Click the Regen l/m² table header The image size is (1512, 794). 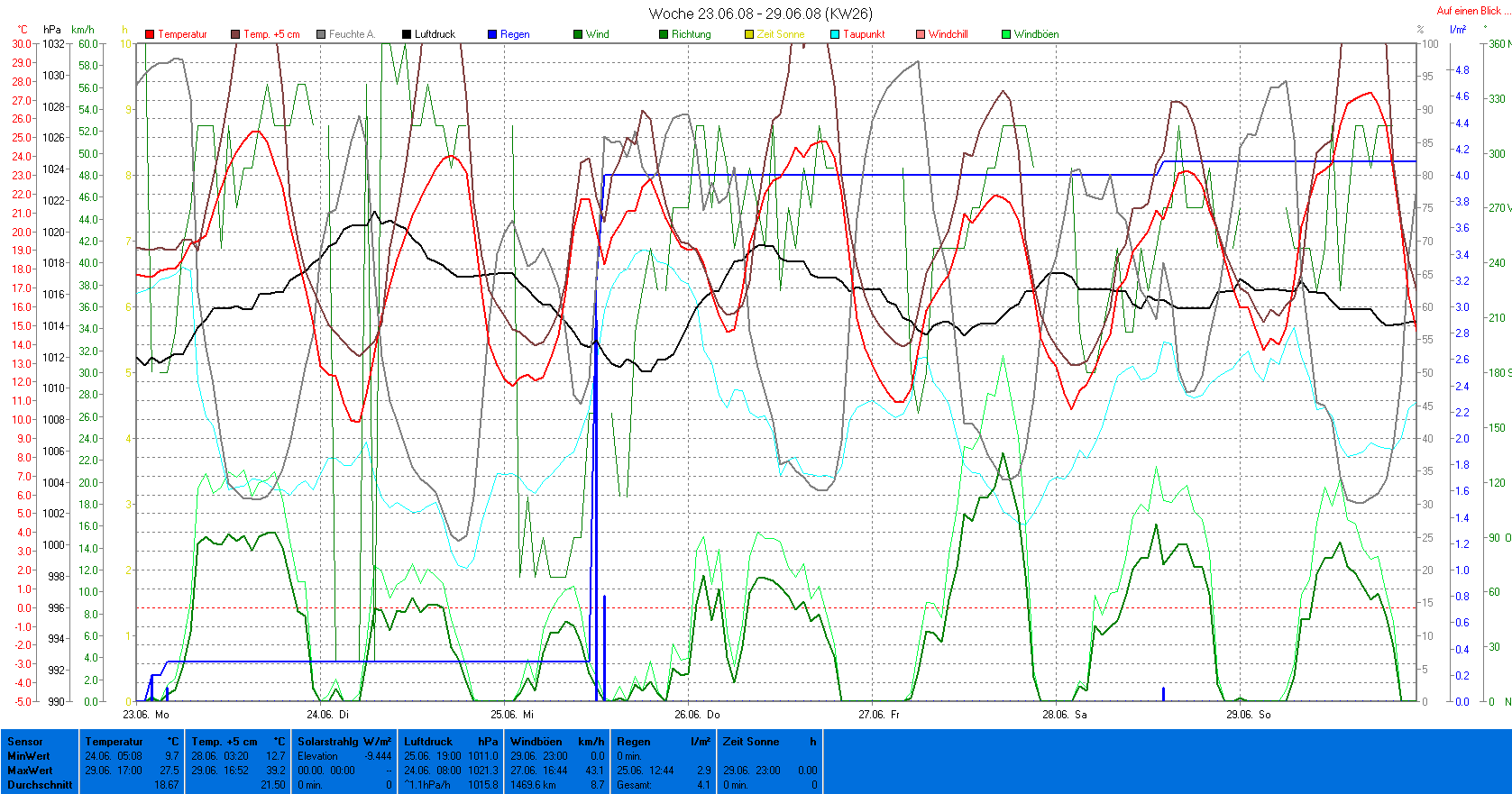click(x=663, y=742)
